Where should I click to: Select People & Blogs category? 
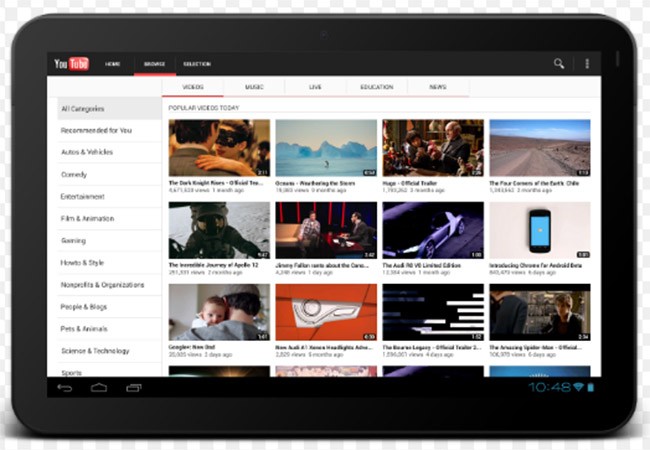pyautogui.click(x=109, y=307)
